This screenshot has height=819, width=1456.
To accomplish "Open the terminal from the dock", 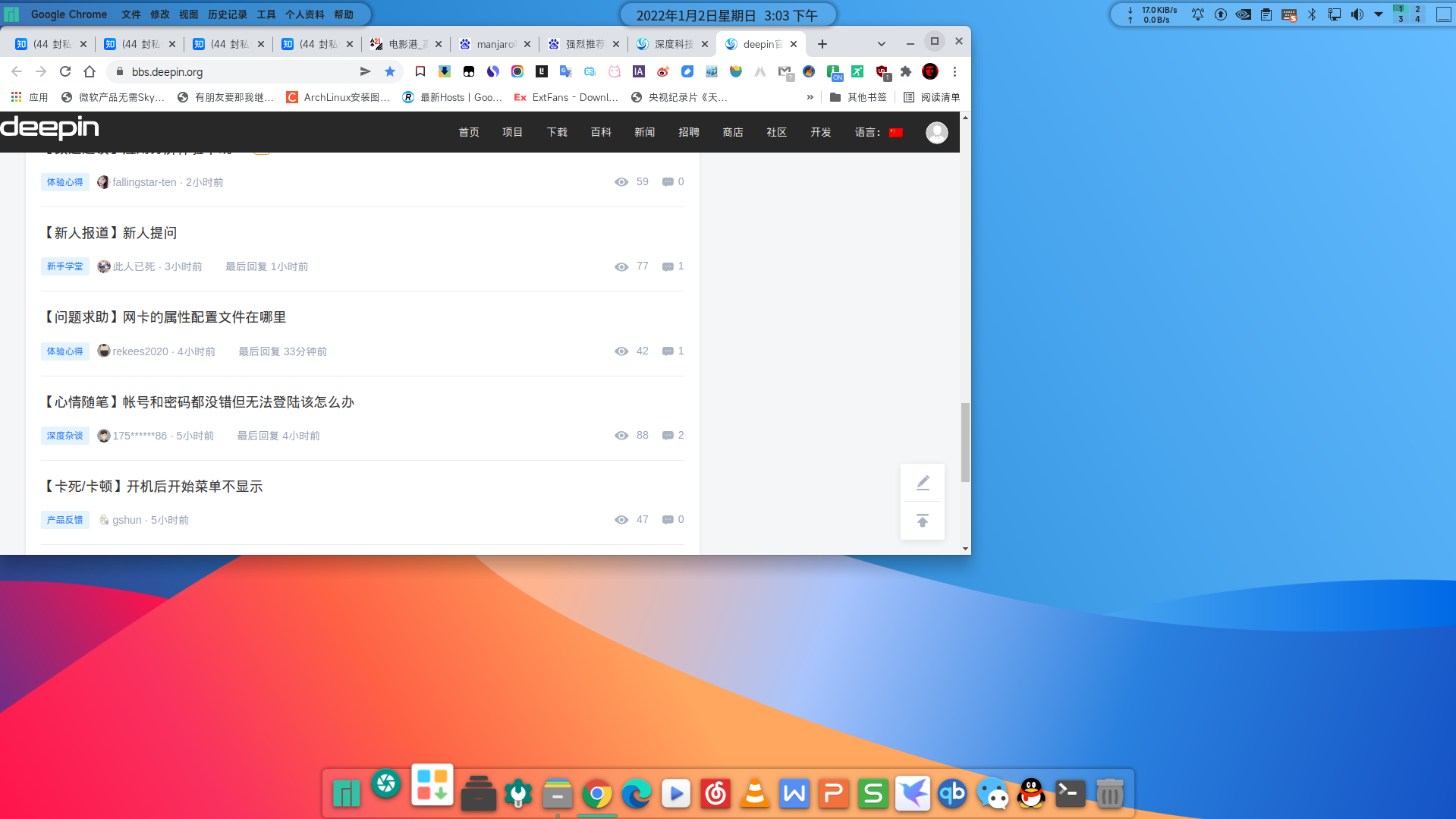I will tap(1071, 794).
